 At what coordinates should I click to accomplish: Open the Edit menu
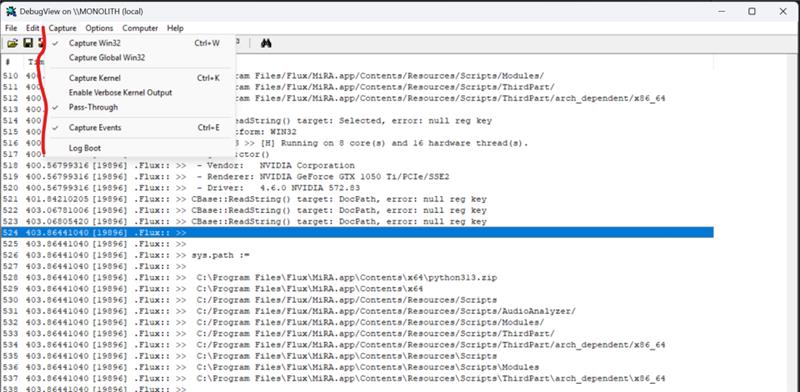coord(32,28)
